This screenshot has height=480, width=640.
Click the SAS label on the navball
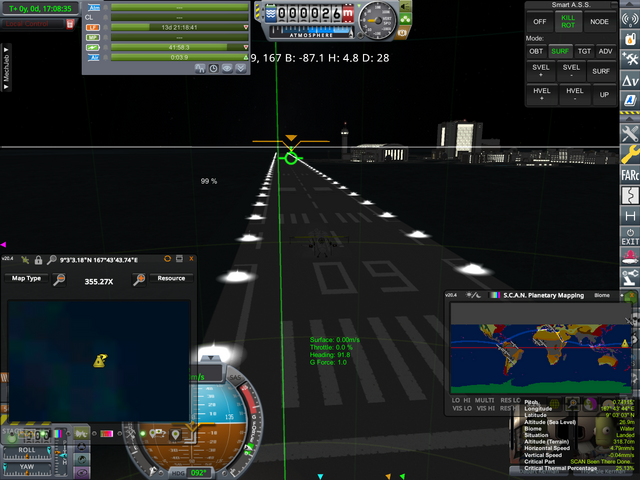pos(236,378)
